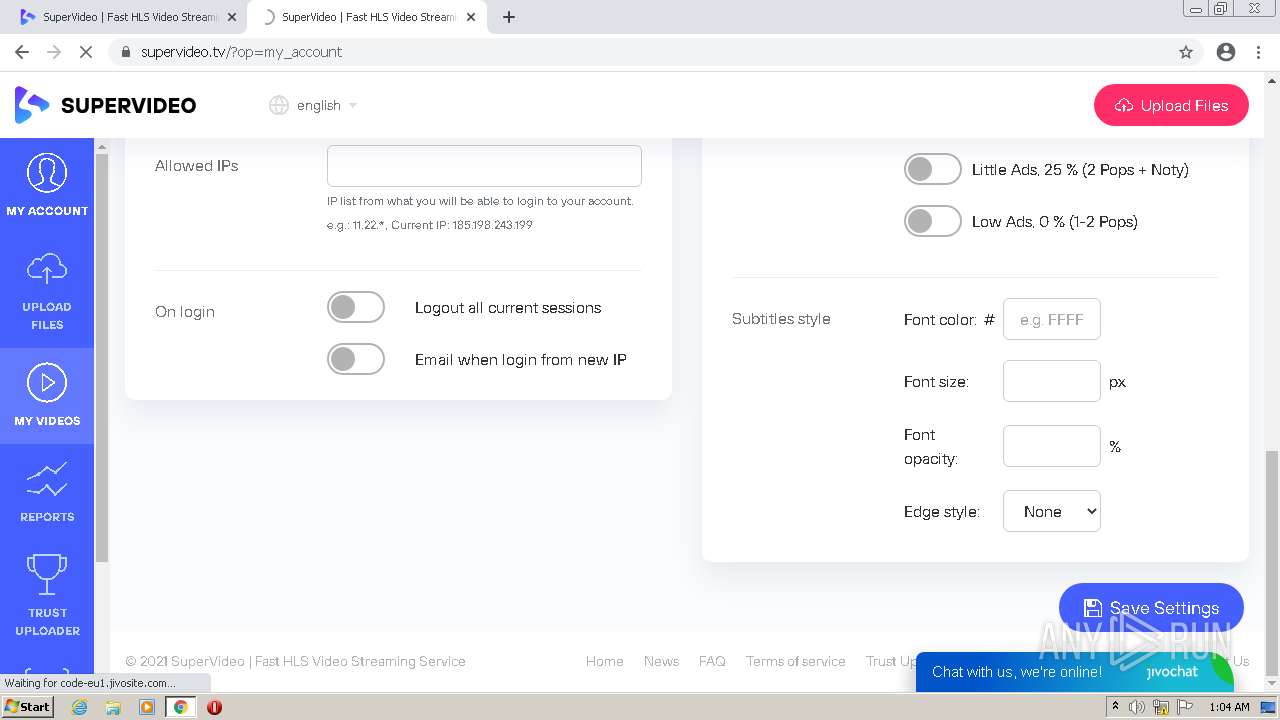Open a new browser tab

point(509,17)
